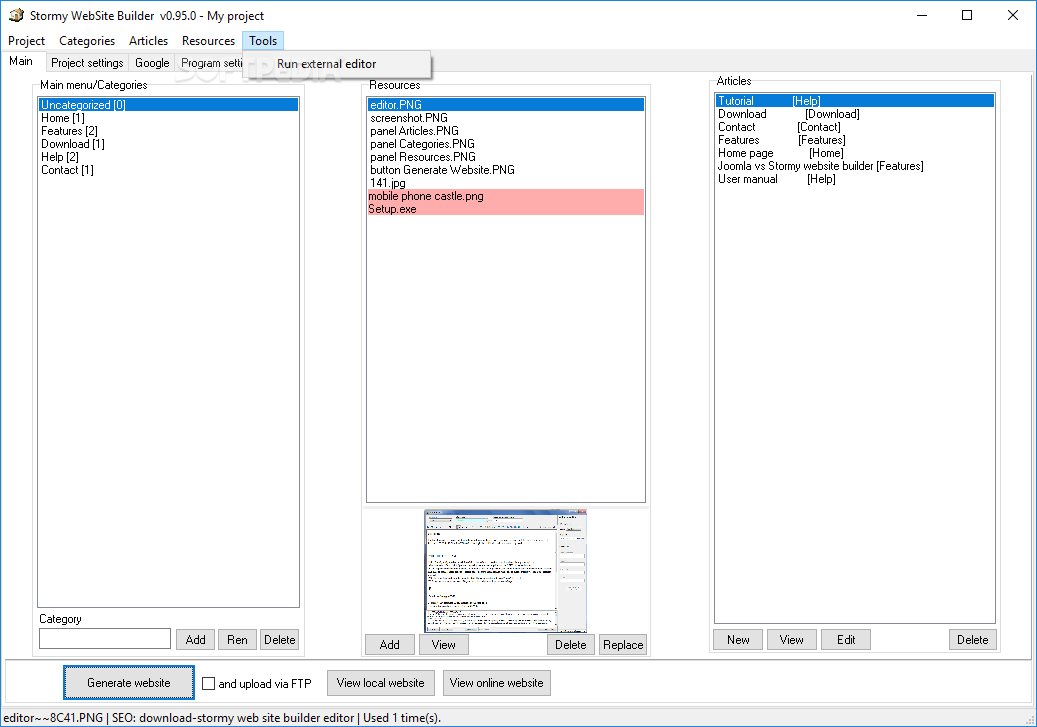Click View online website button
The width and height of the screenshot is (1037, 727).
coord(497,683)
